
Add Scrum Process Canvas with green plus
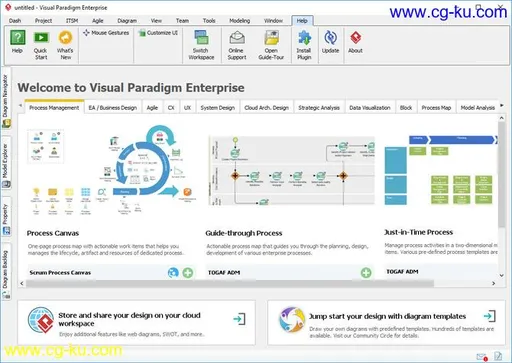click(x=188, y=273)
